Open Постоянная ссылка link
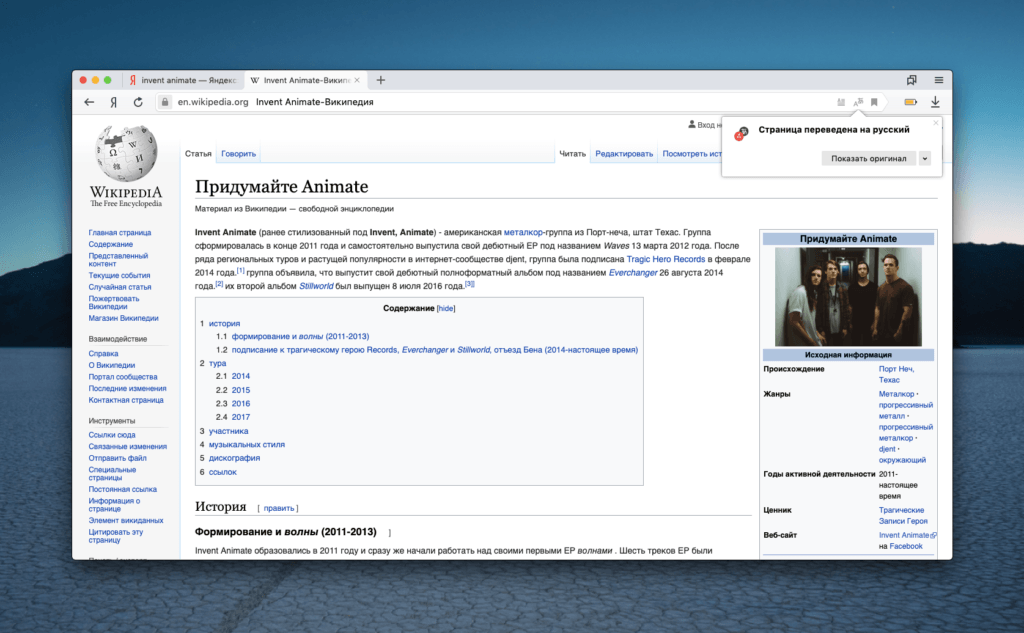The image size is (1024, 633). tap(122, 489)
